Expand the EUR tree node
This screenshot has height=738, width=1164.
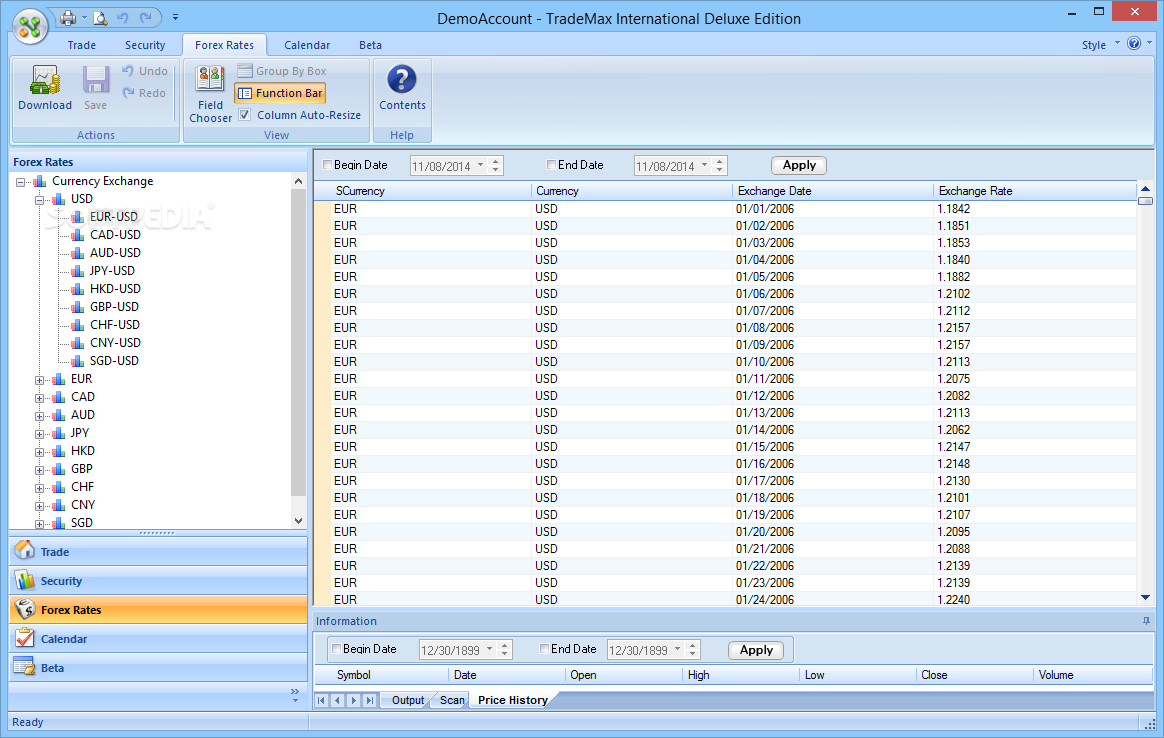pos(39,380)
